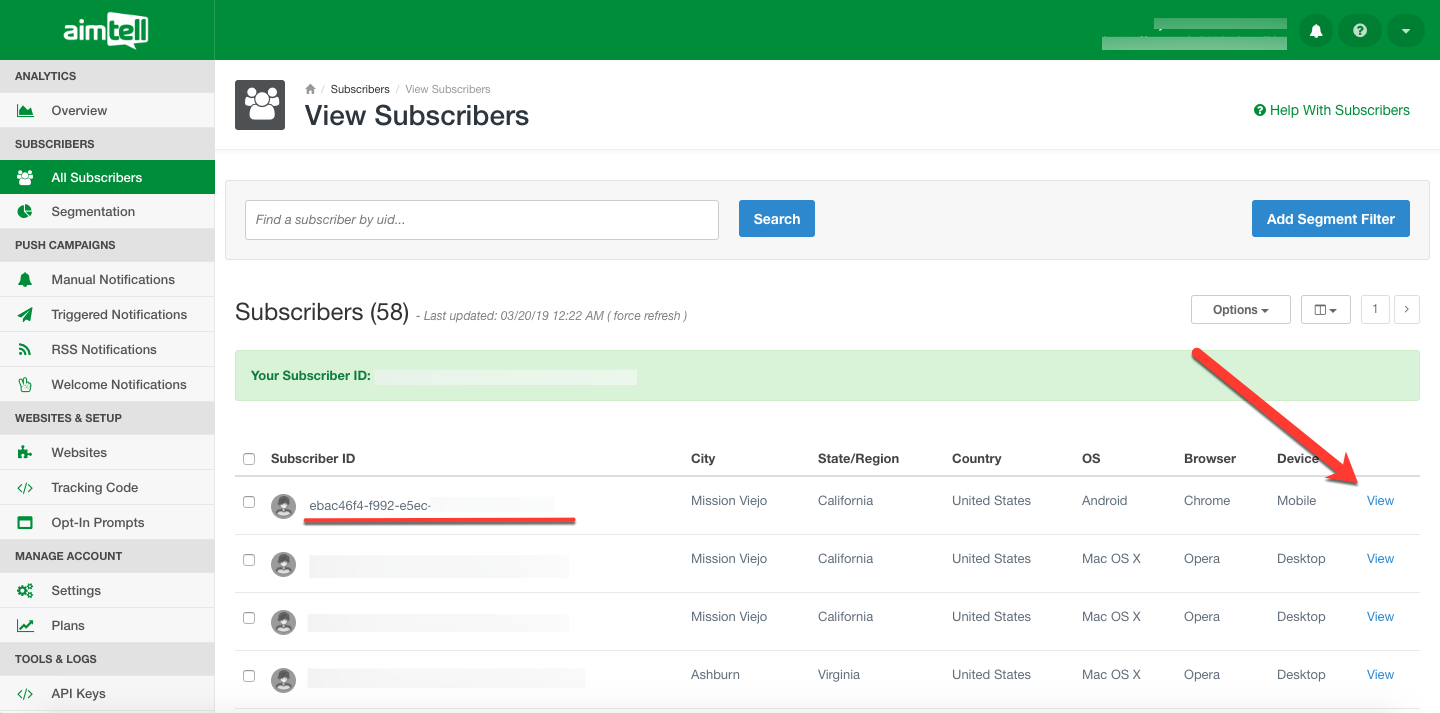Image resolution: width=1440 pixels, height=713 pixels.
Task: Open the account dropdown arrow in header
Action: (x=1405, y=31)
